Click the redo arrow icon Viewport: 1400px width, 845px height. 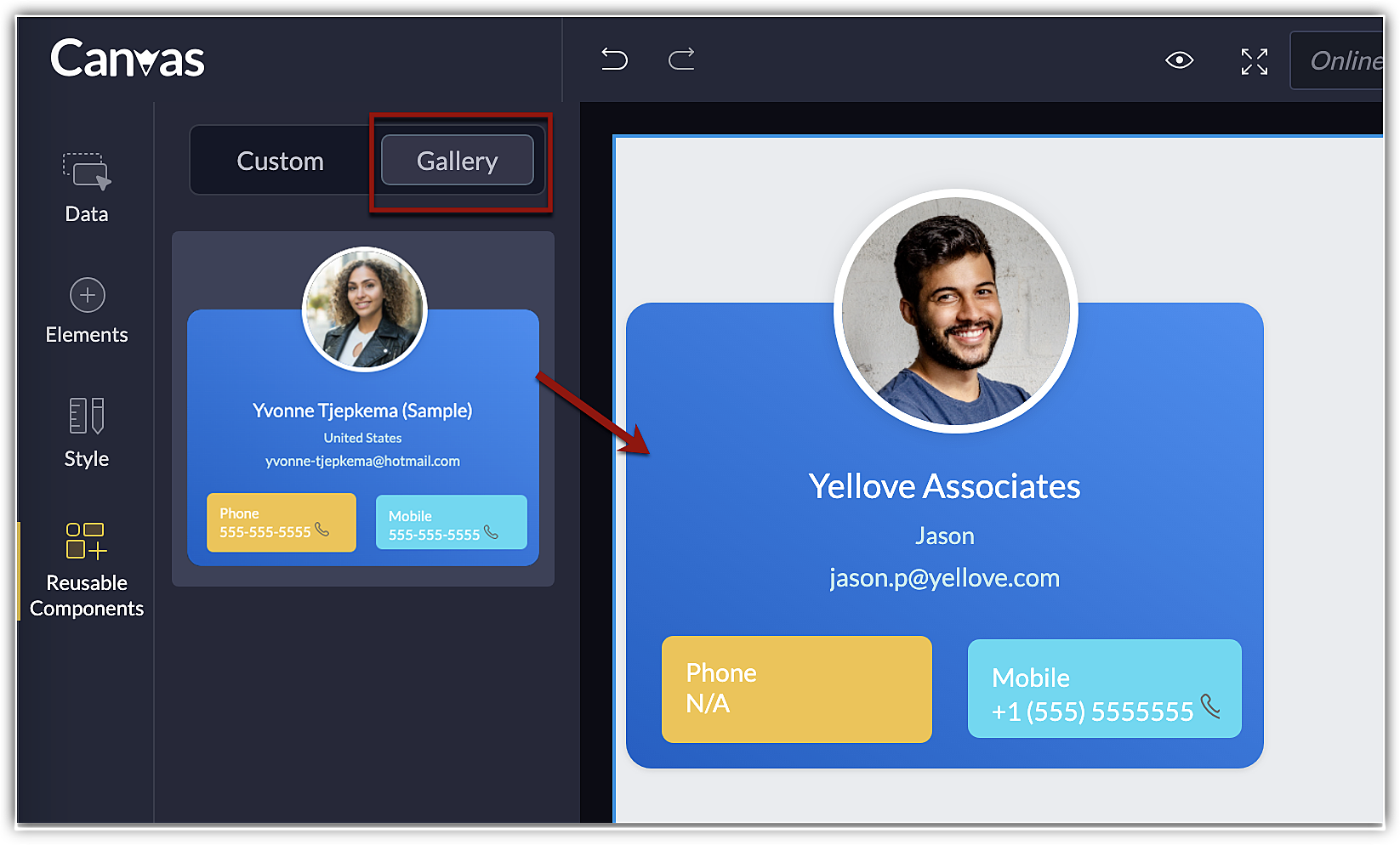[x=681, y=59]
